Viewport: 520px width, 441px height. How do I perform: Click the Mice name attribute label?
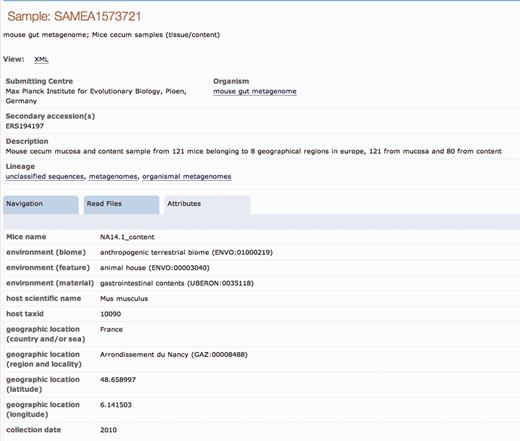[26, 237]
